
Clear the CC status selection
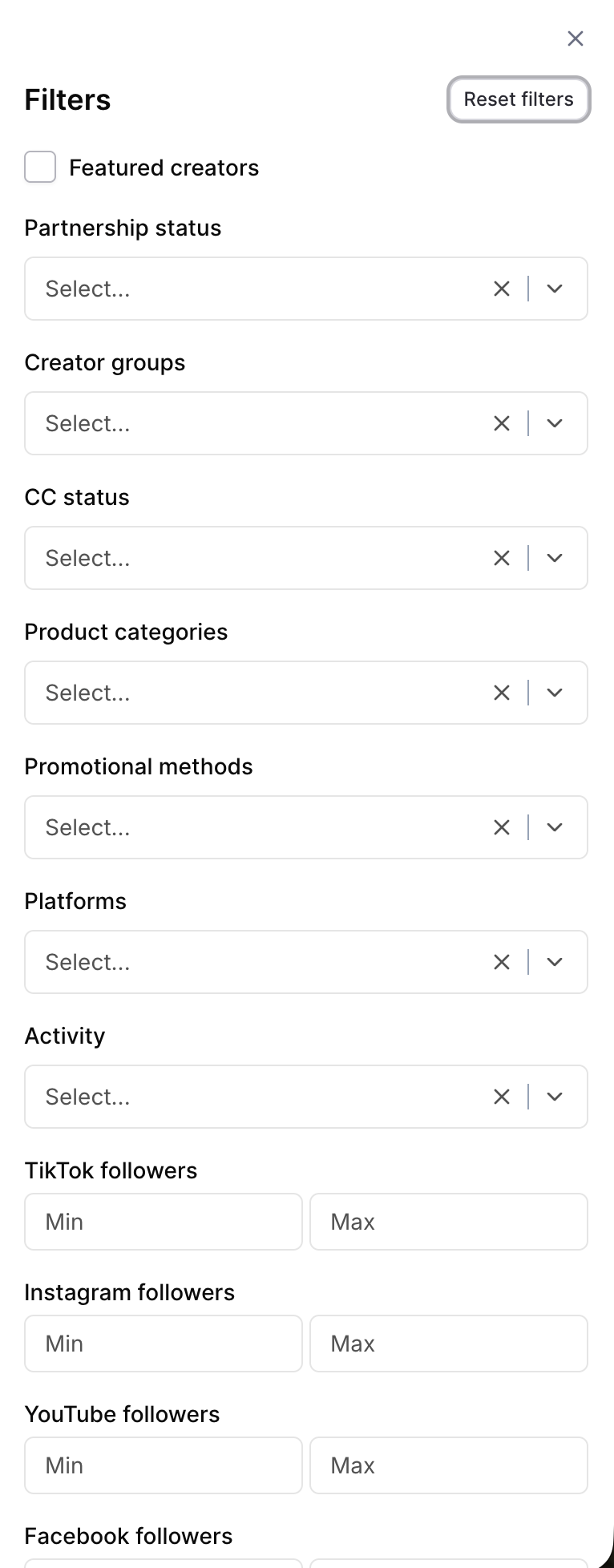coord(502,558)
